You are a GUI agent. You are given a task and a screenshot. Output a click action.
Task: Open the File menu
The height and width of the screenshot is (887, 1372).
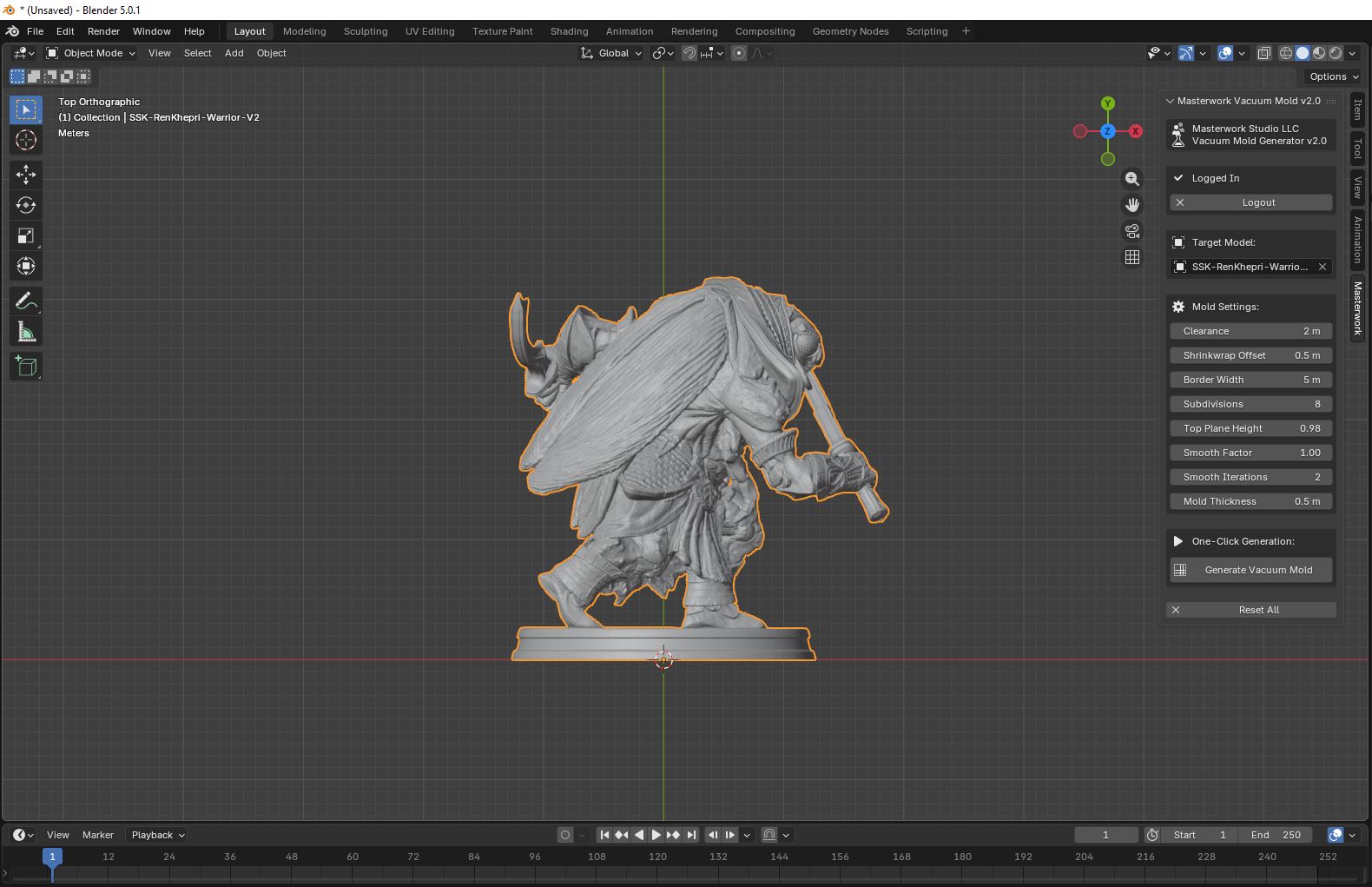click(35, 31)
